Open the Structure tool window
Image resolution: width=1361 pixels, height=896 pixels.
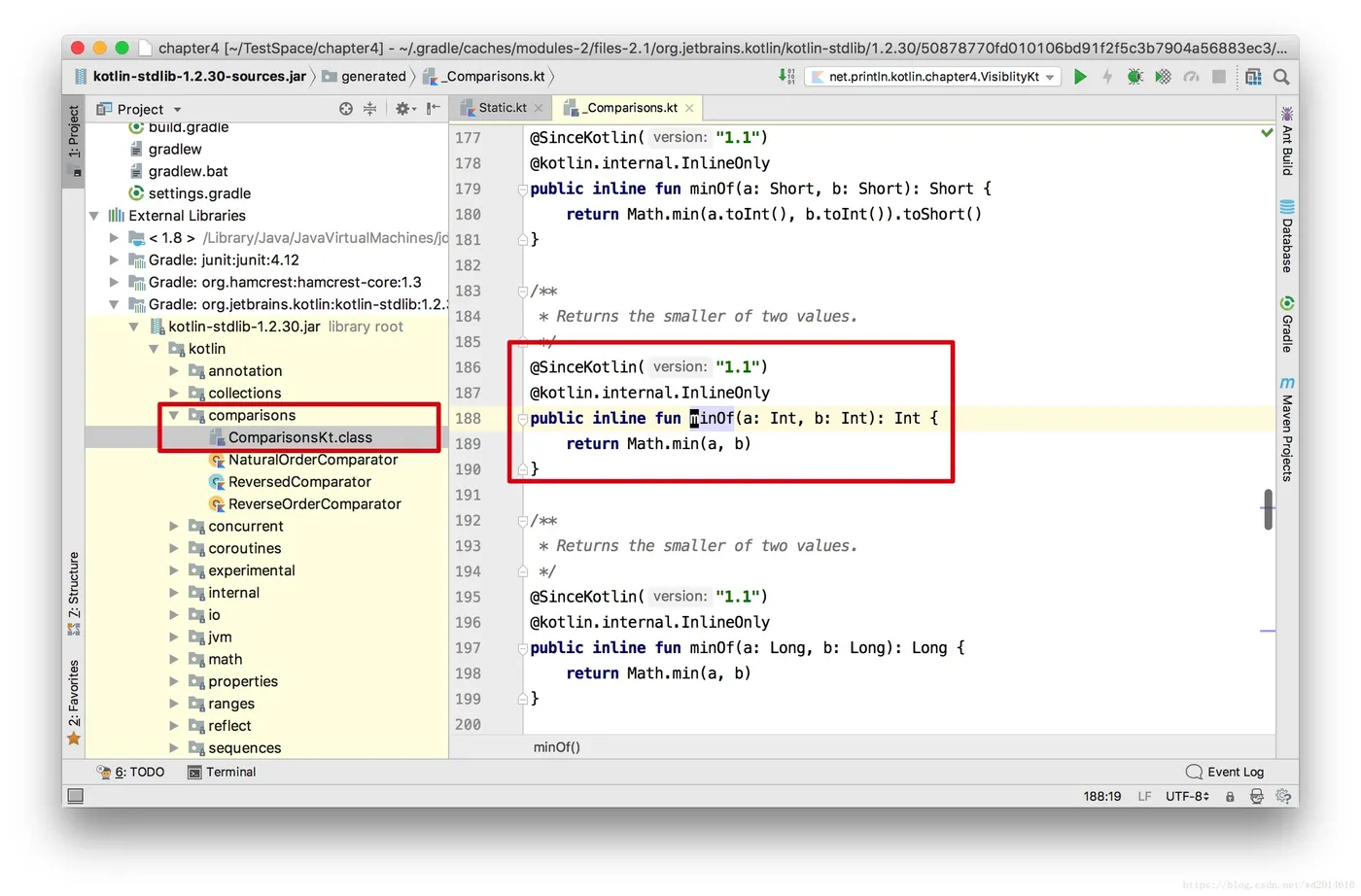coord(74,594)
